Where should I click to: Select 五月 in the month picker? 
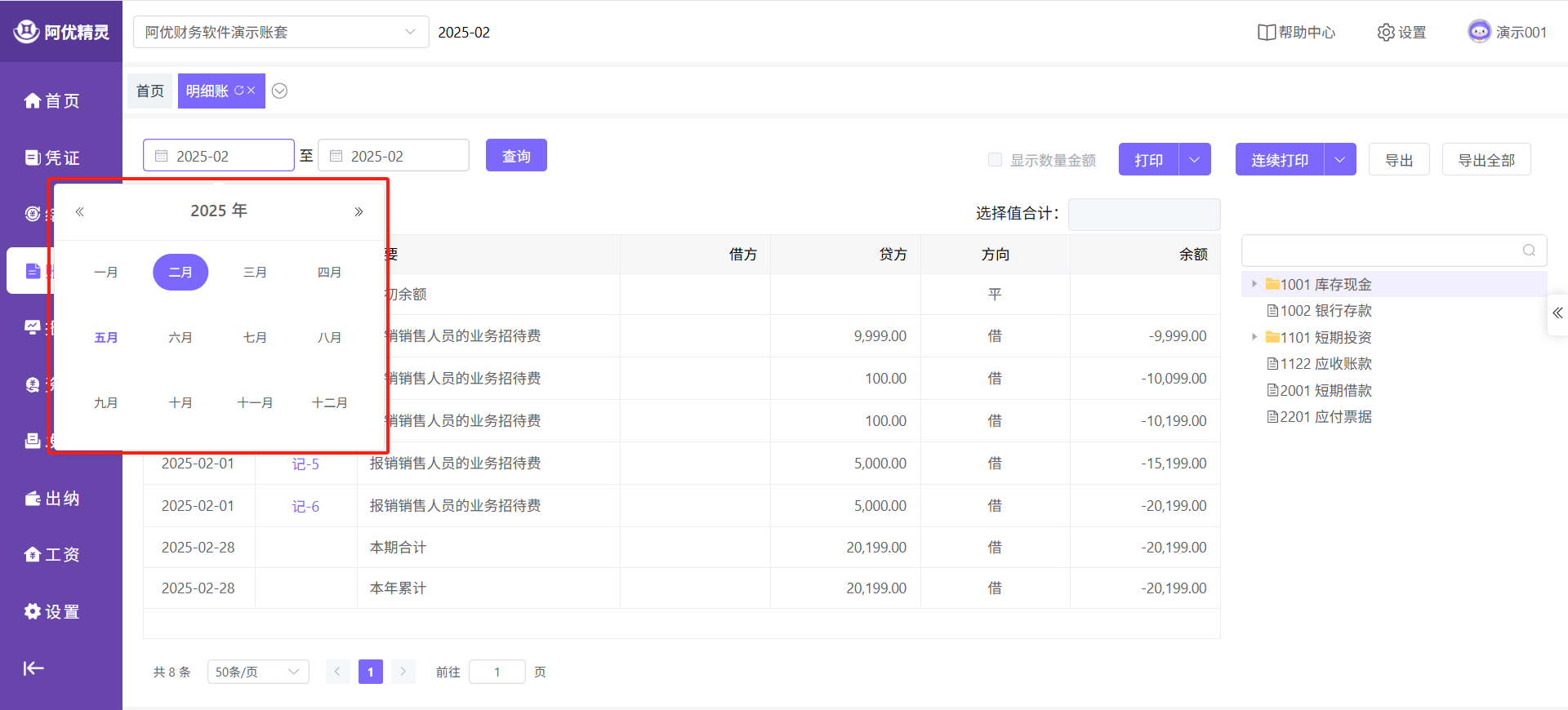click(106, 338)
